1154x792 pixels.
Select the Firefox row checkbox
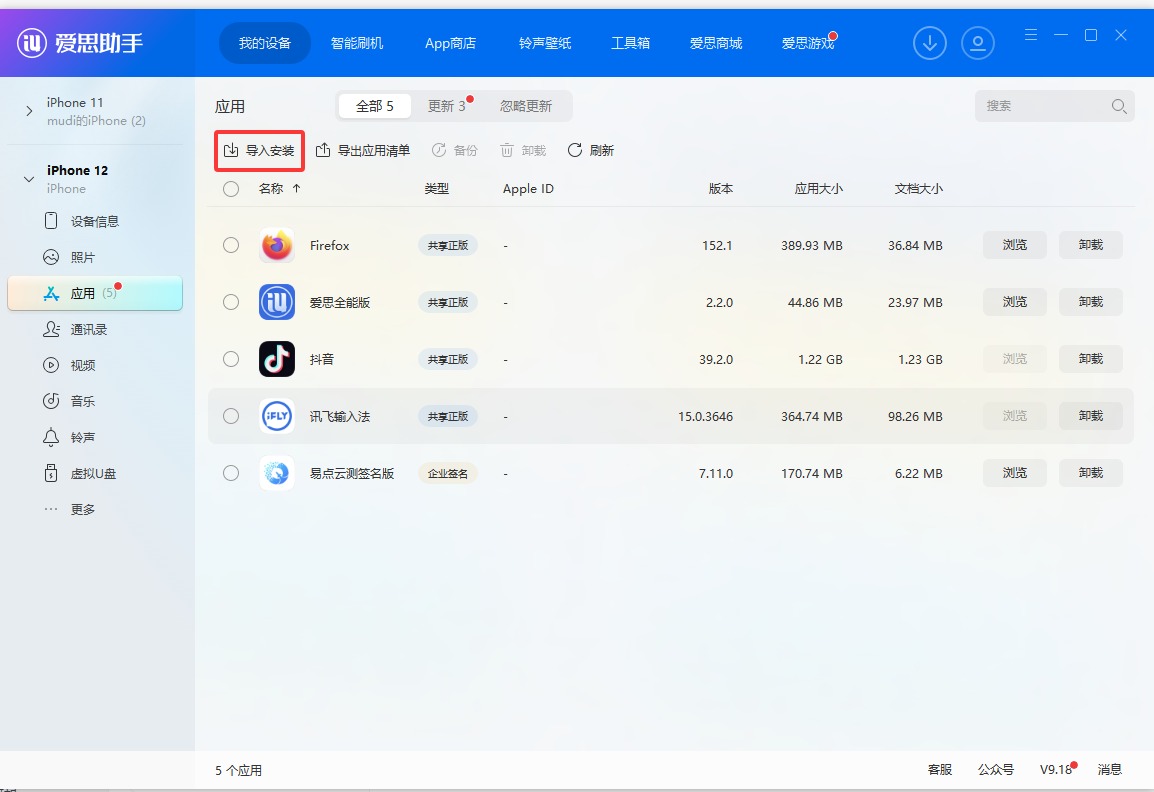[231, 245]
